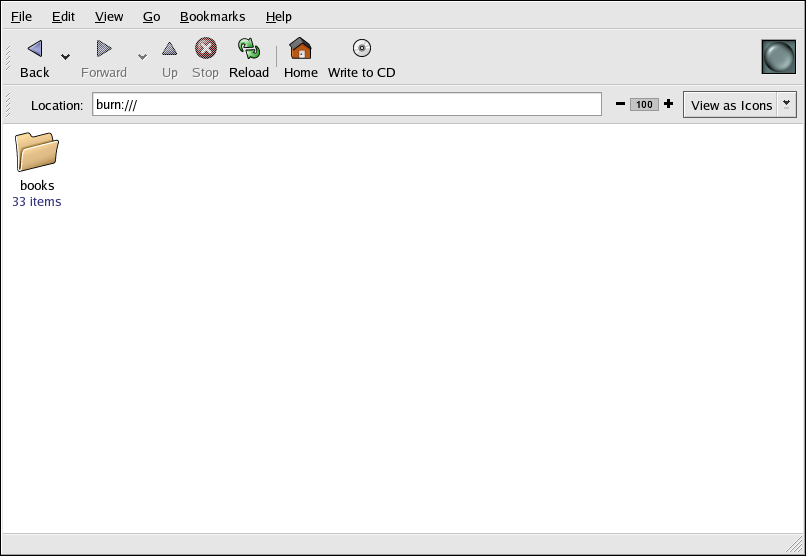Expand the Back history dropdown arrow

[66, 57]
